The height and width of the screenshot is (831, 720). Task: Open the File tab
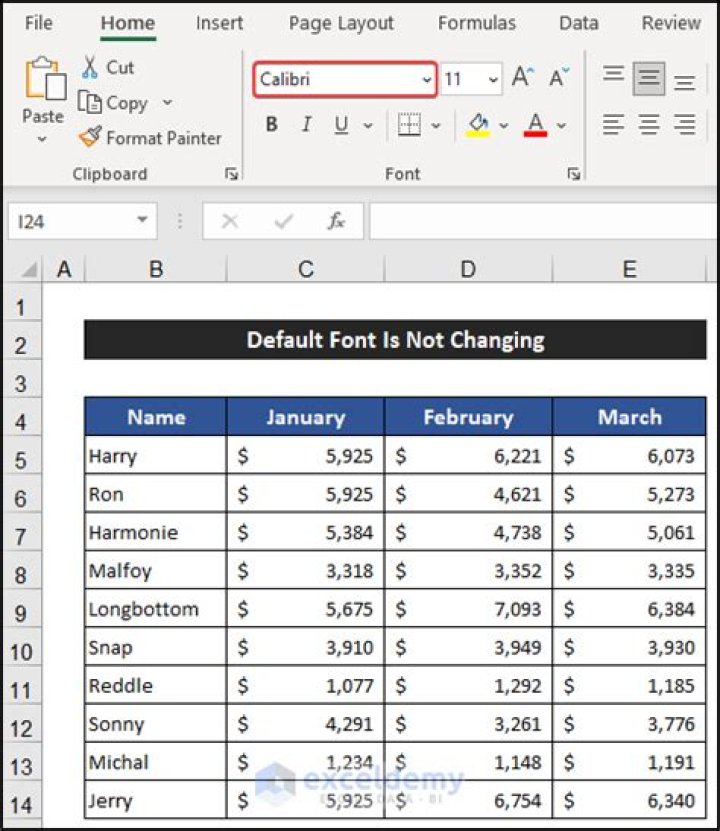pyautogui.click(x=39, y=23)
